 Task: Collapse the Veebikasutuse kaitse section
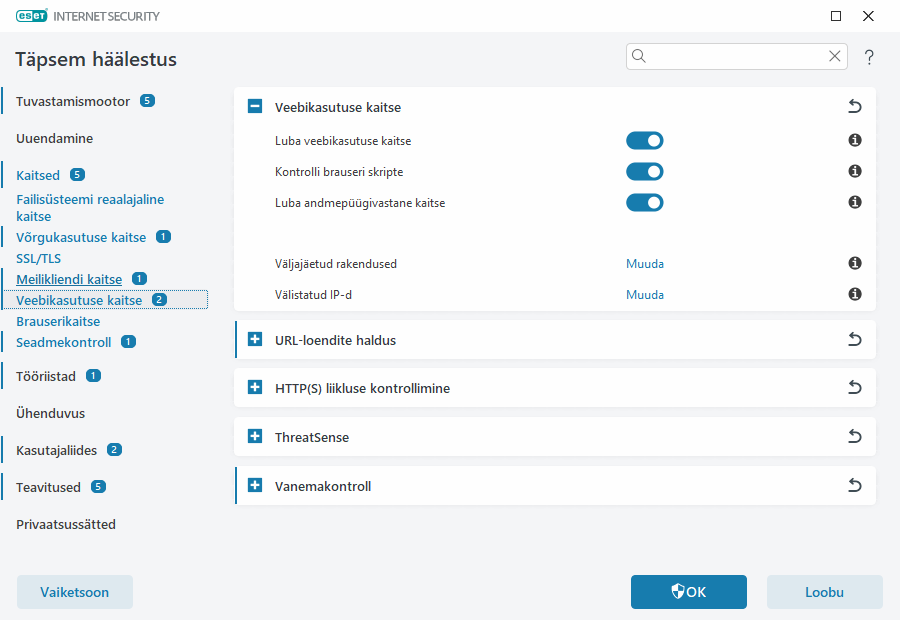click(255, 107)
